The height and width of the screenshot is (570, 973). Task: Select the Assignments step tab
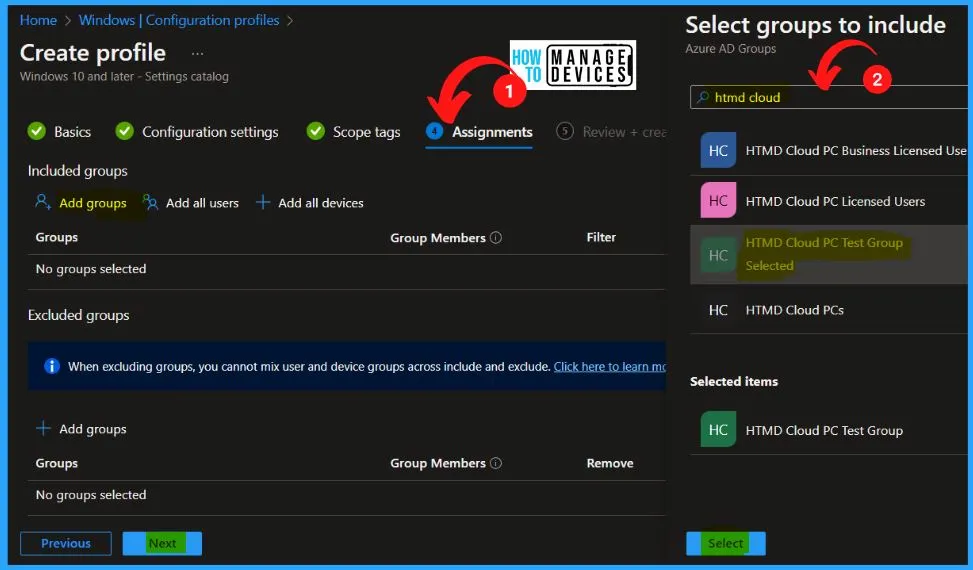click(x=492, y=131)
